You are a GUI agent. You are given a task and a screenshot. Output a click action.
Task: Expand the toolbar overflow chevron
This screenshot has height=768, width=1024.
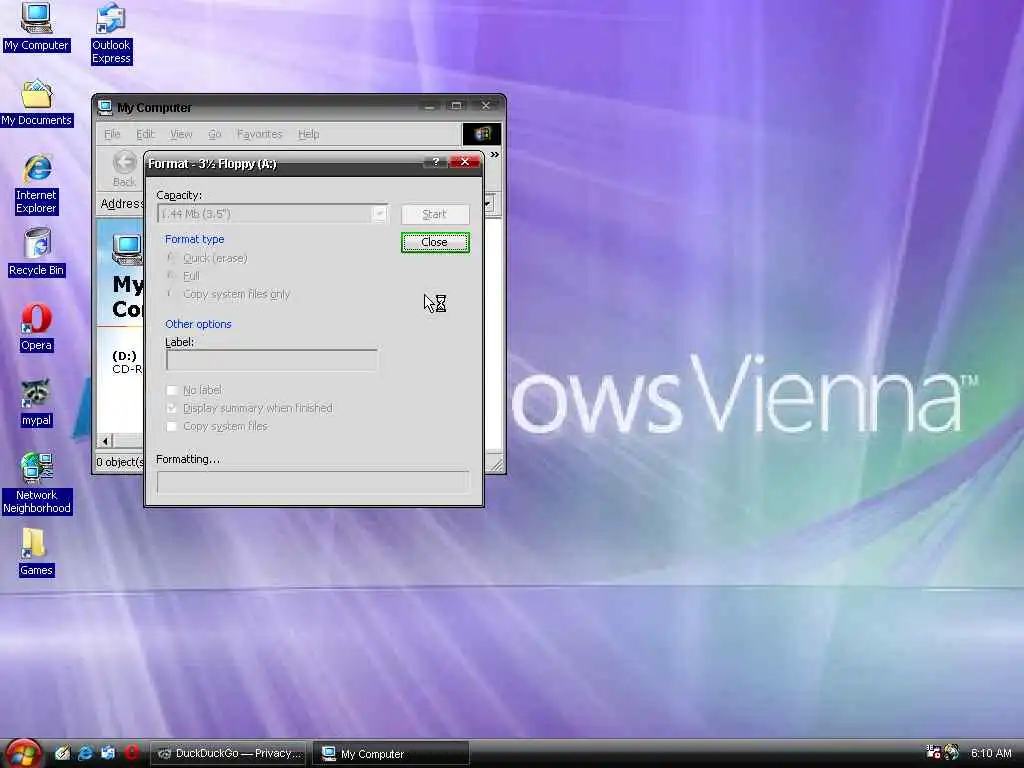pos(494,155)
